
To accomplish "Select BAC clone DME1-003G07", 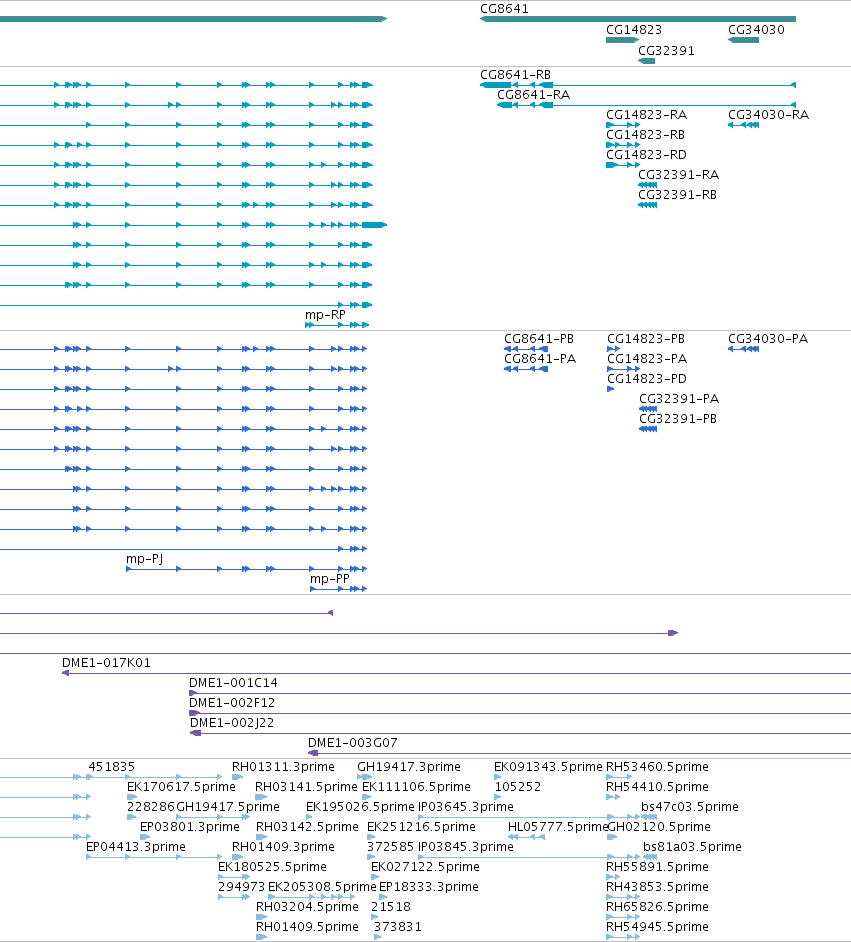I will pyautogui.click(x=353, y=743).
